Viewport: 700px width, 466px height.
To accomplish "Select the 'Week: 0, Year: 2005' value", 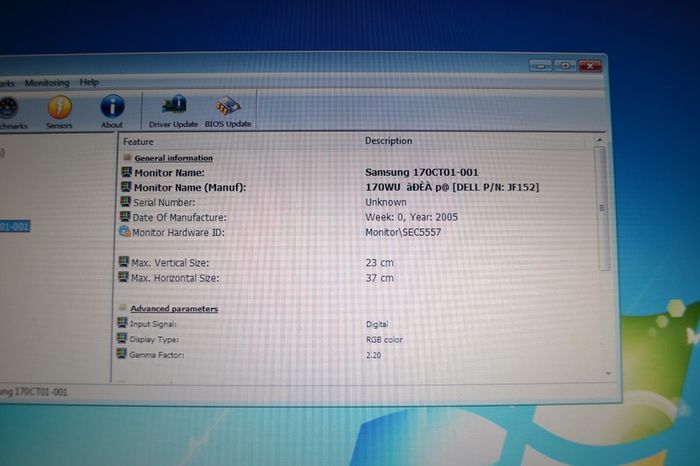I will point(411,217).
